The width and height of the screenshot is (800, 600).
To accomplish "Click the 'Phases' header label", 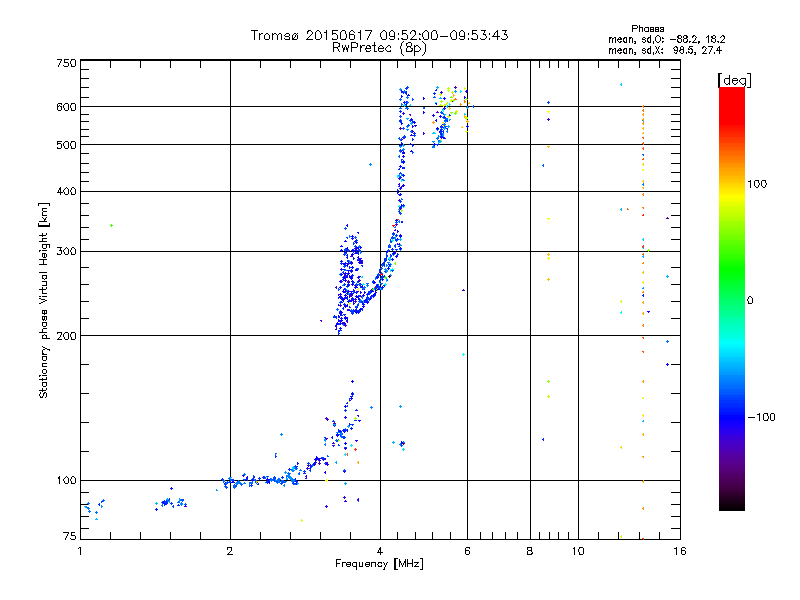I will tap(647, 29).
